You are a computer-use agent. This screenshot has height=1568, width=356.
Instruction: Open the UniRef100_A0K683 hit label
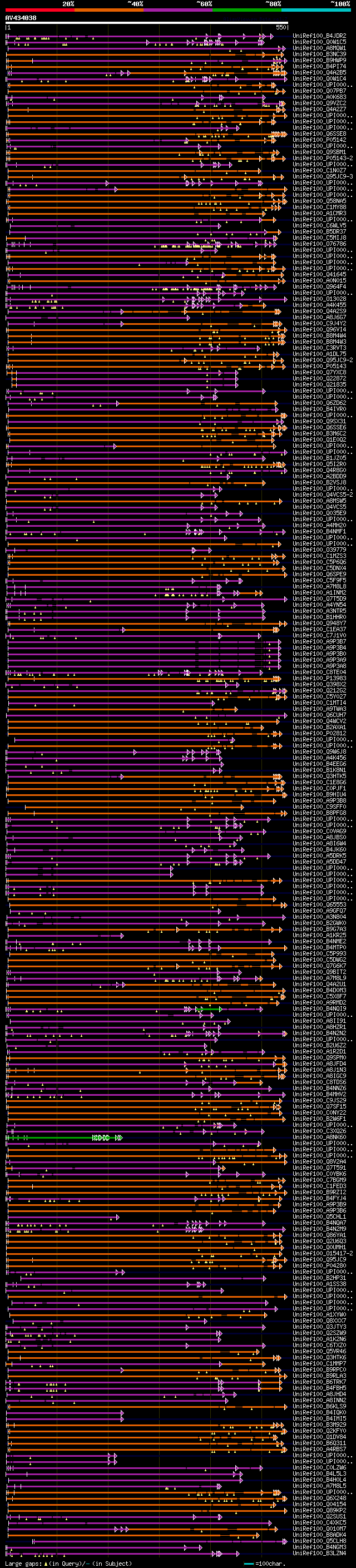[x=319, y=97]
